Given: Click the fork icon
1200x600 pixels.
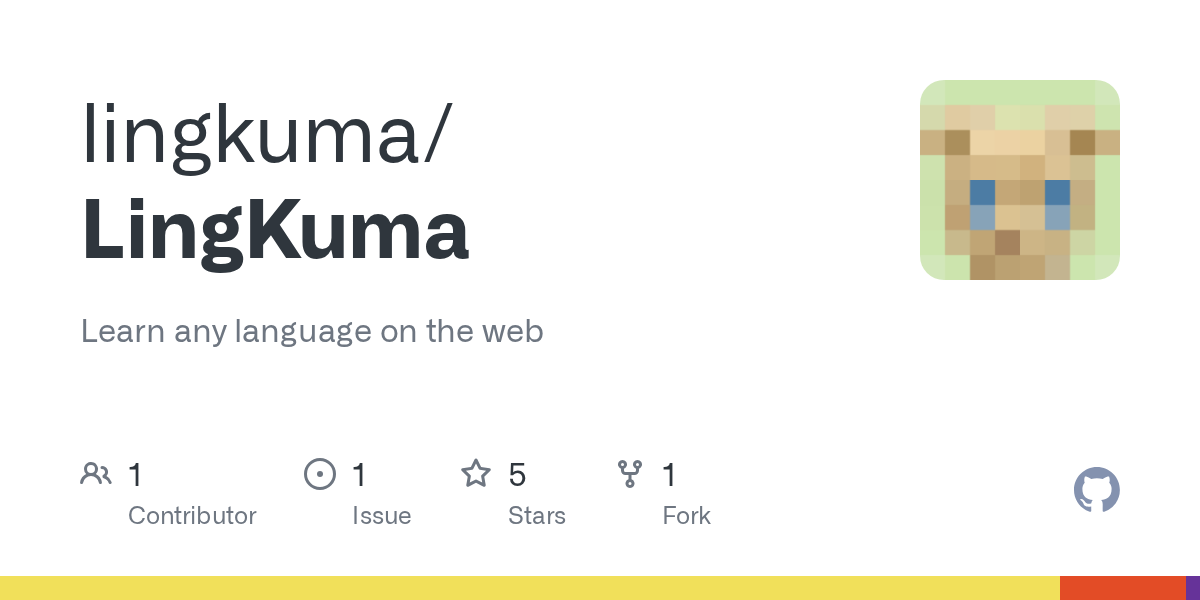Looking at the screenshot, I should (x=629, y=473).
